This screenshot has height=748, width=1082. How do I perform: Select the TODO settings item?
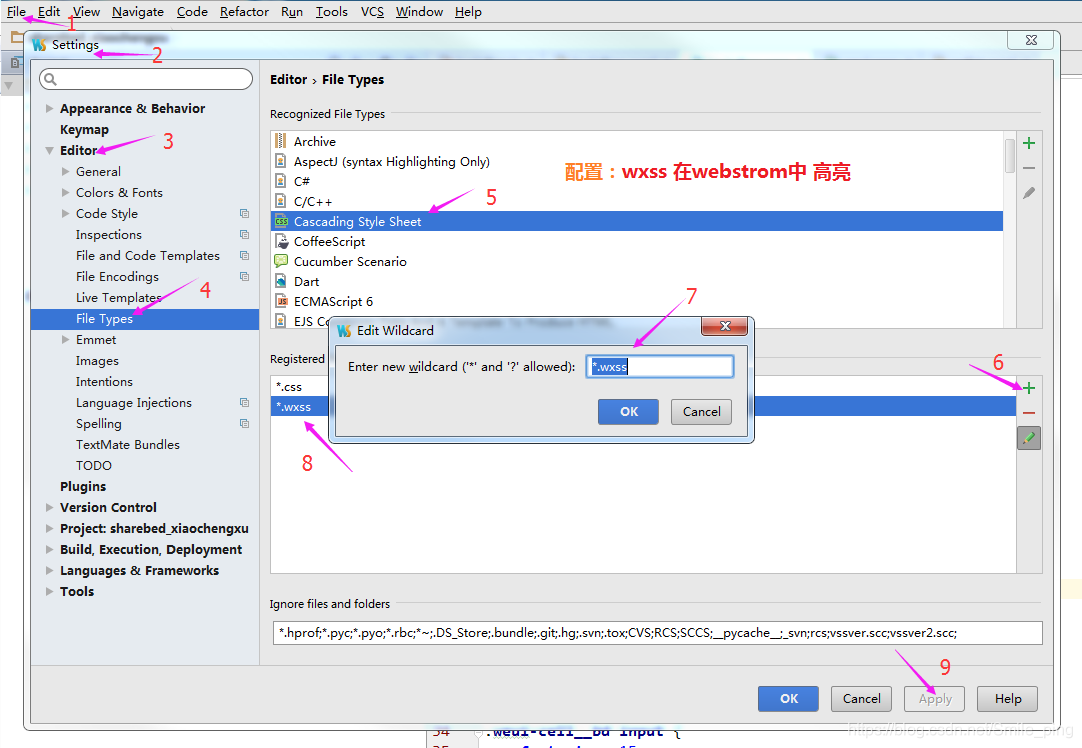94,465
